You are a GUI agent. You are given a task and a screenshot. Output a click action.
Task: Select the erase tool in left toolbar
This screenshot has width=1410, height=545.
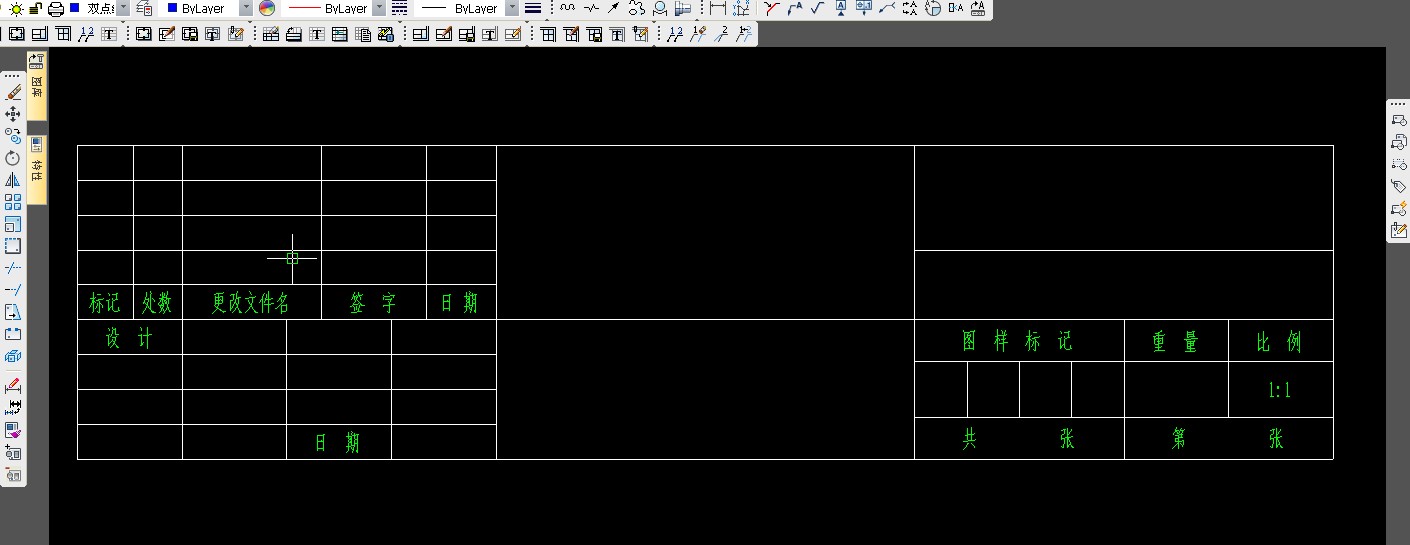[x=13, y=92]
